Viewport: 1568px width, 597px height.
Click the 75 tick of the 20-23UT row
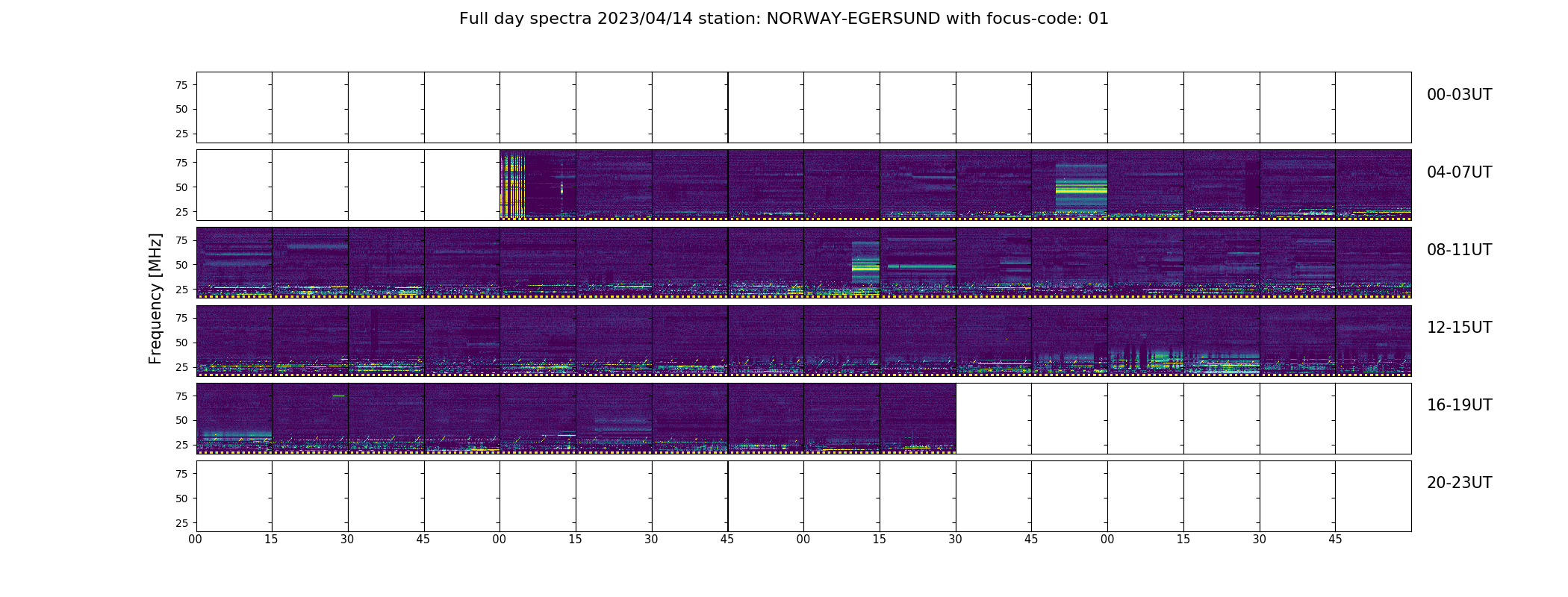181,474
